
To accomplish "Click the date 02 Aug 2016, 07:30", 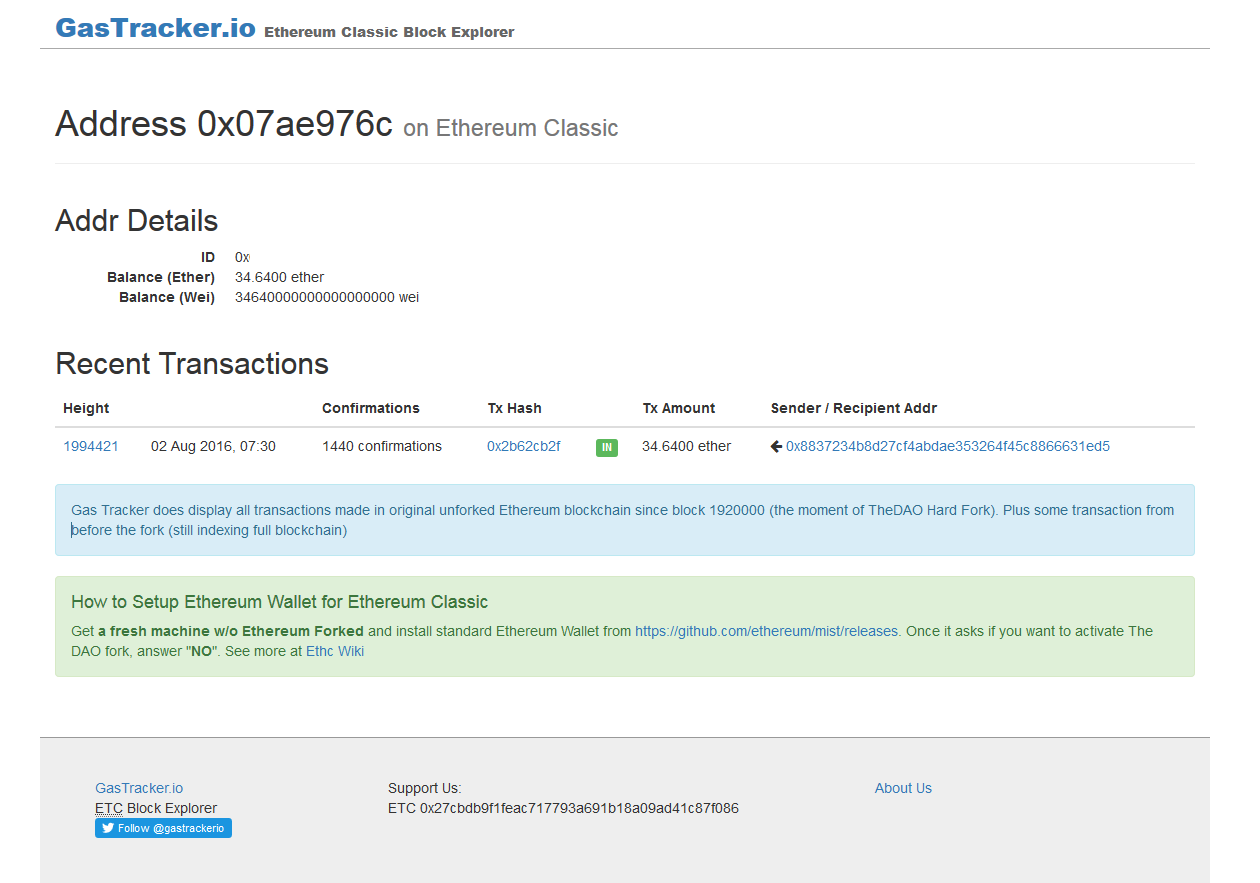I will click(x=213, y=446).
